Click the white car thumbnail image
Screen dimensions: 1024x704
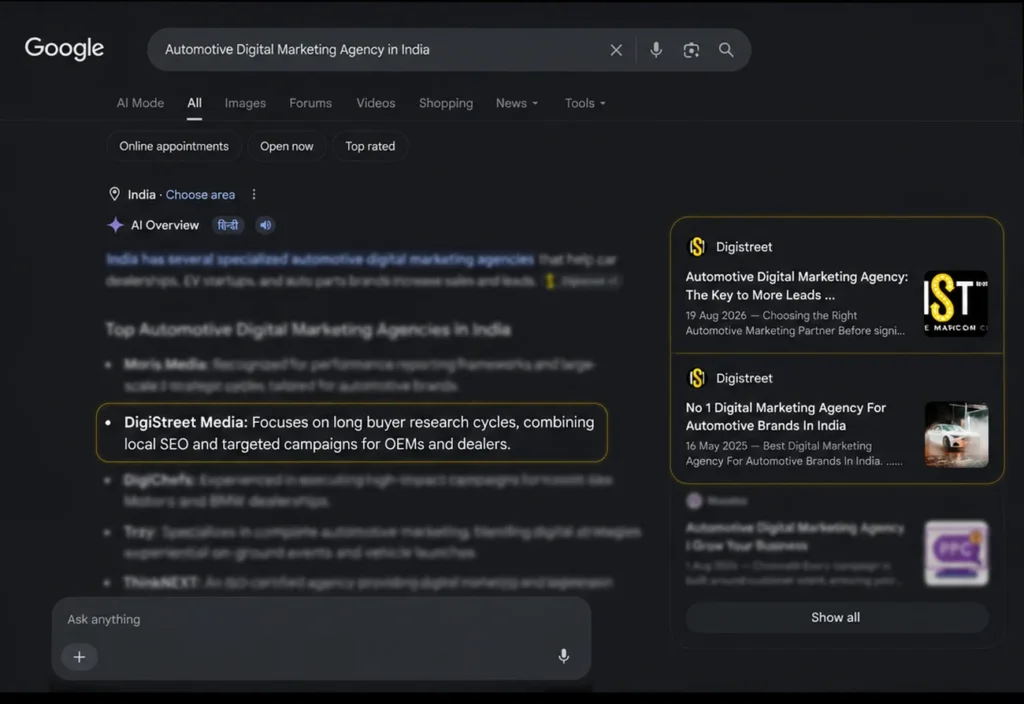point(956,434)
